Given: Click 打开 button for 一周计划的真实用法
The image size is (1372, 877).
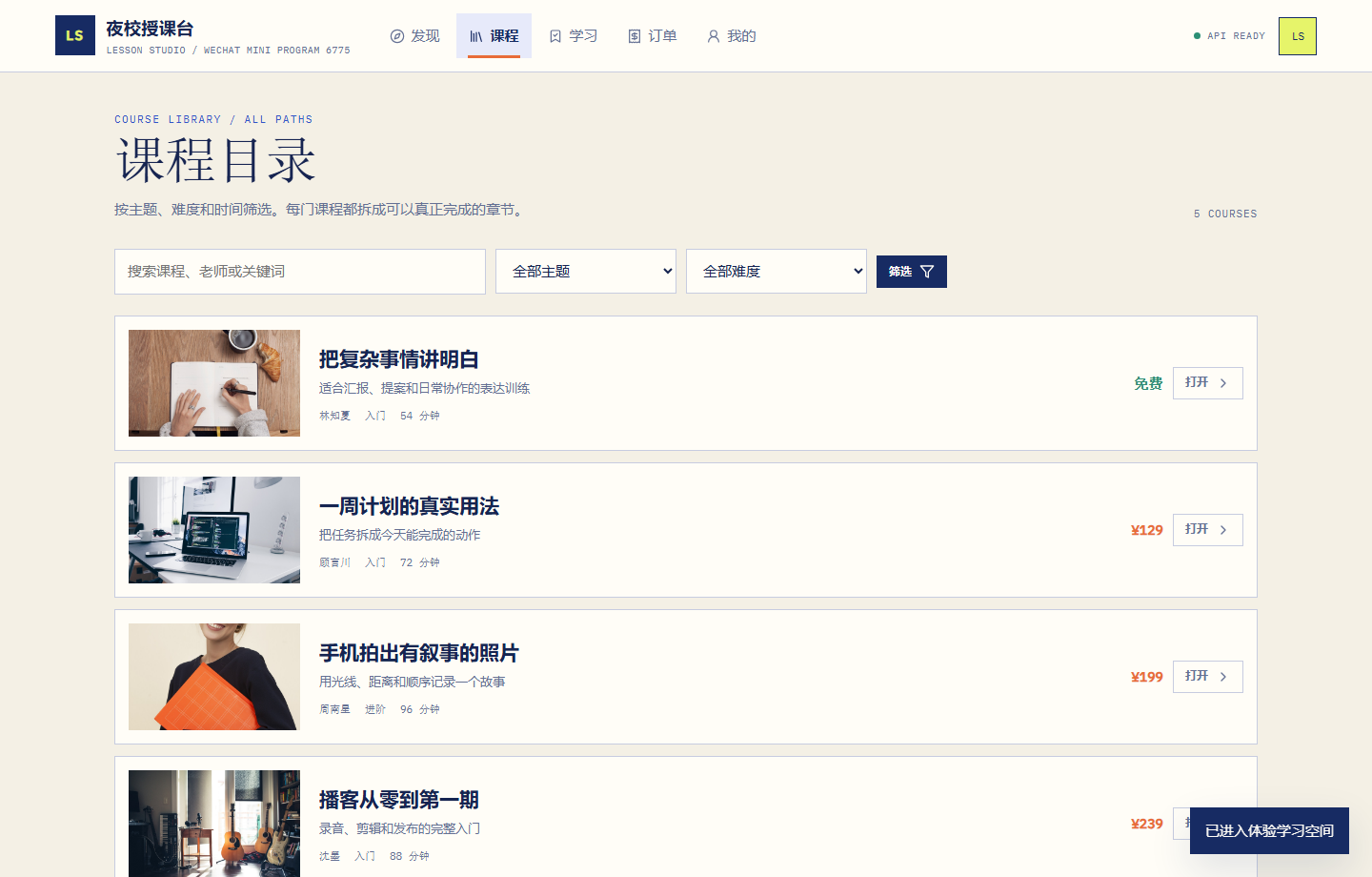Looking at the screenshot, I should pos(1208,530).
